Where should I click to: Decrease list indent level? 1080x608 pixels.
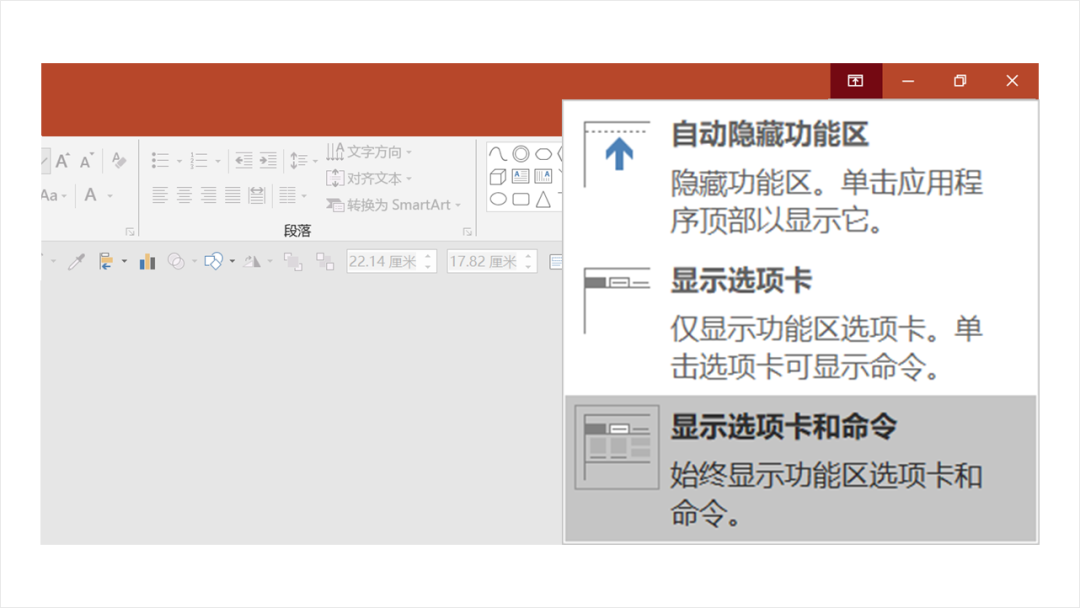point(243,160)
